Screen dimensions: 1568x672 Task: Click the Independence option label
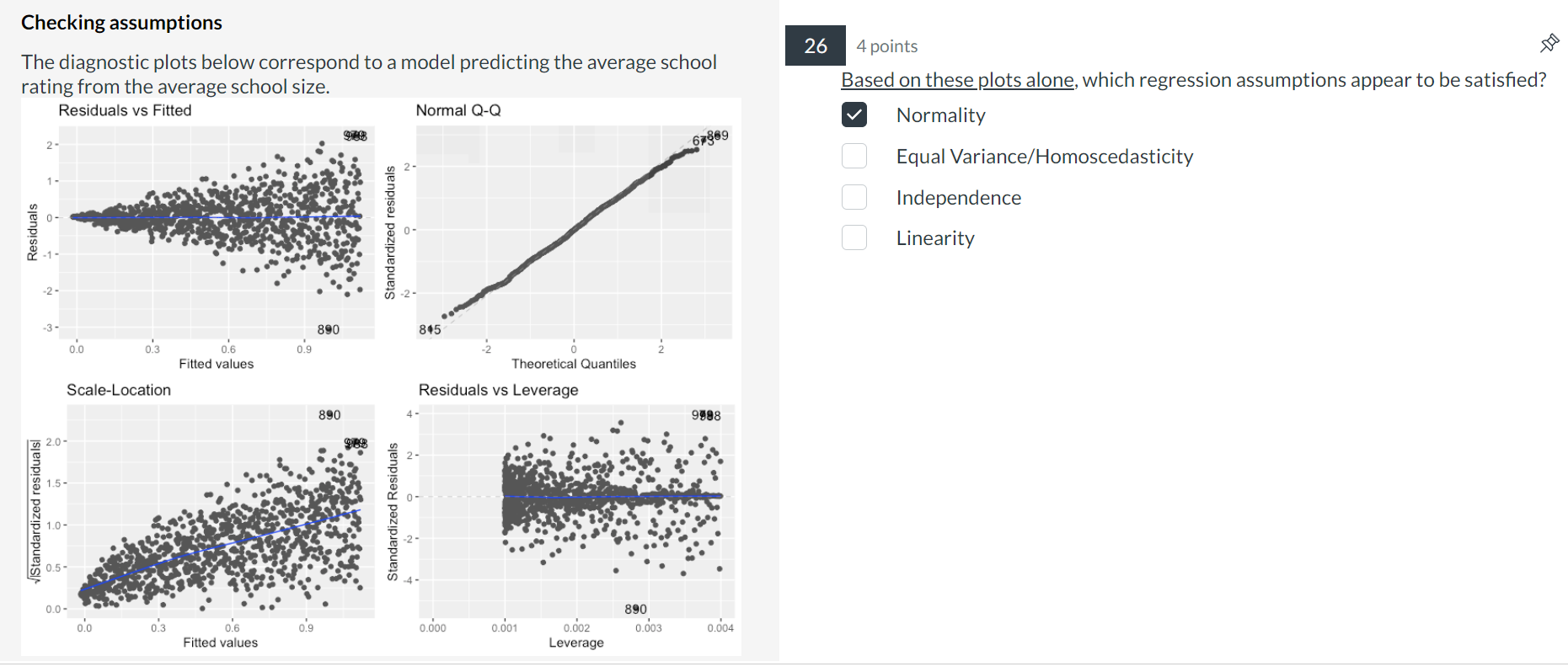(x=958, y=198)
